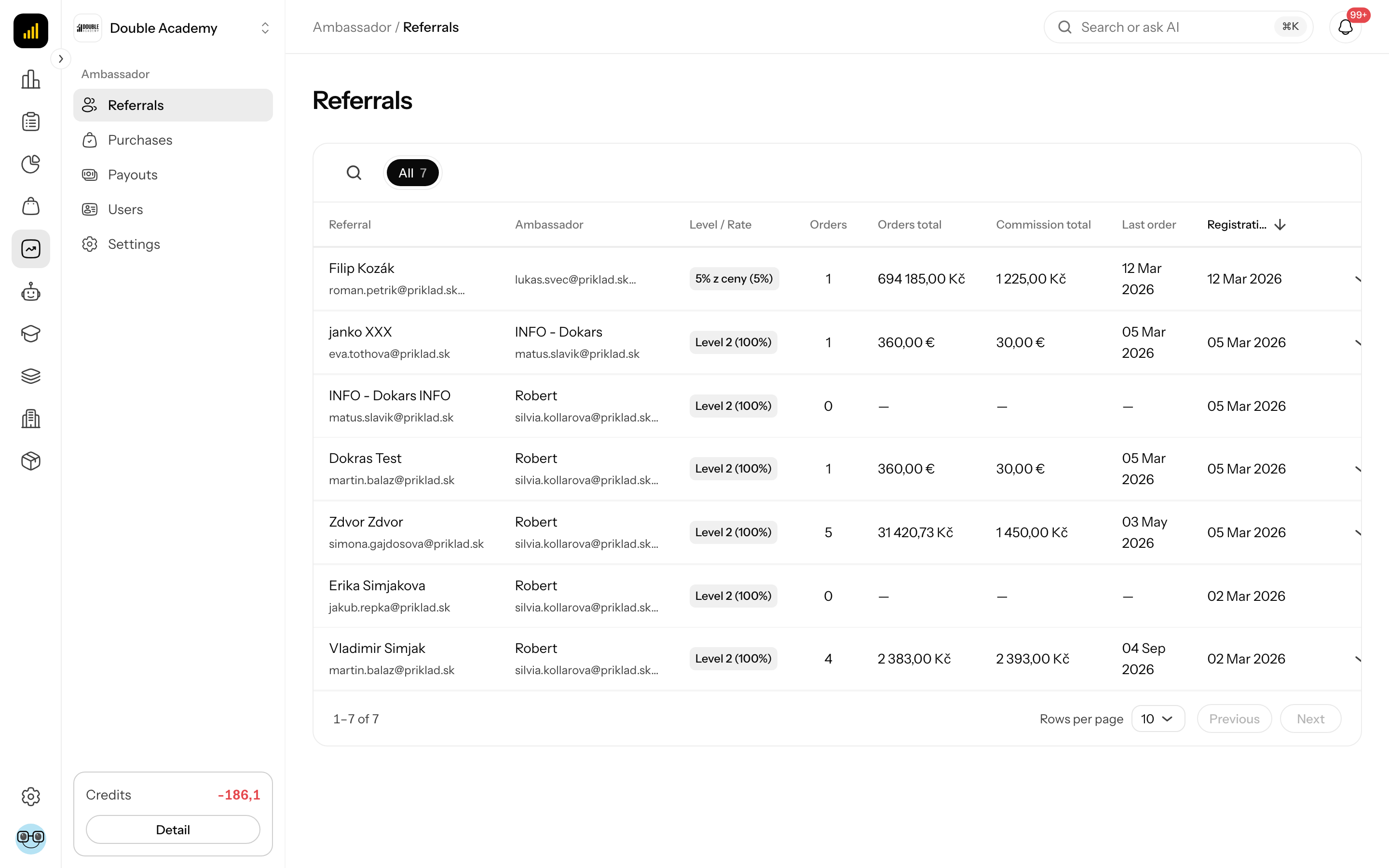Expand the collapsed sidebar chevron
The height and width of the screenshot is (868, 1389).
coord(61,58)
